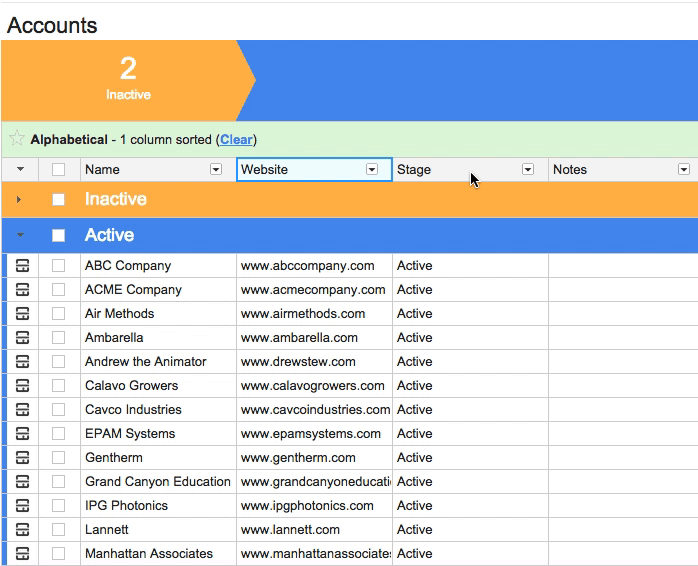Image resolution: width=698 pixels, height=566 pixels.
Task: Select the Andrew the Animator row checkbox
Action: (58, 362)
